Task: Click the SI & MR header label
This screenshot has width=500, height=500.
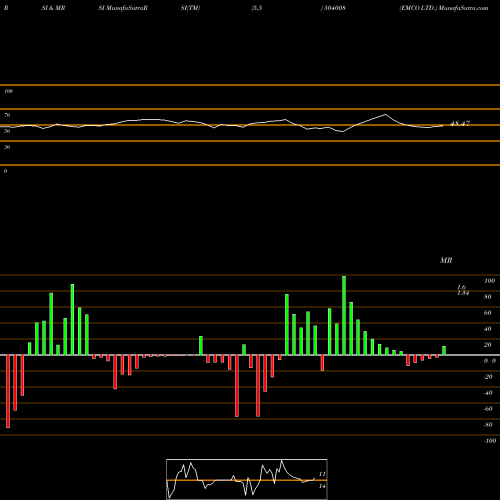Action: click(x=53, y=8)
